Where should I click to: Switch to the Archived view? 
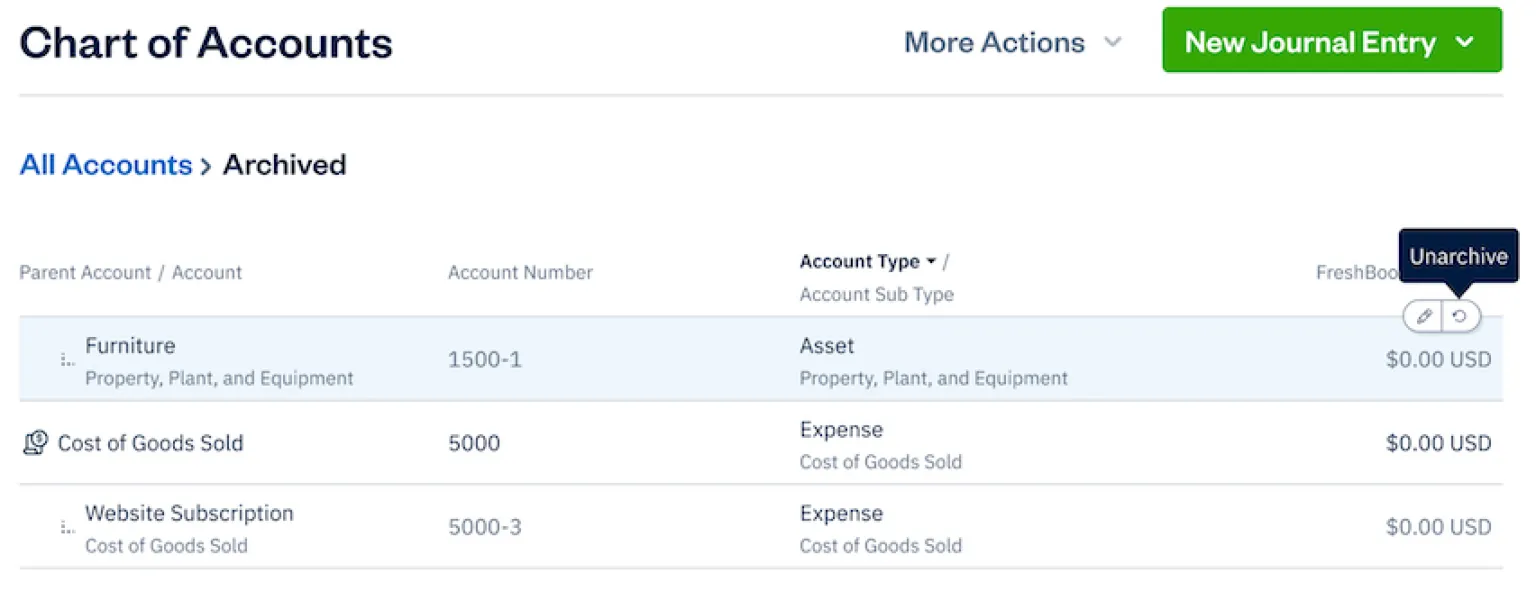284,165
